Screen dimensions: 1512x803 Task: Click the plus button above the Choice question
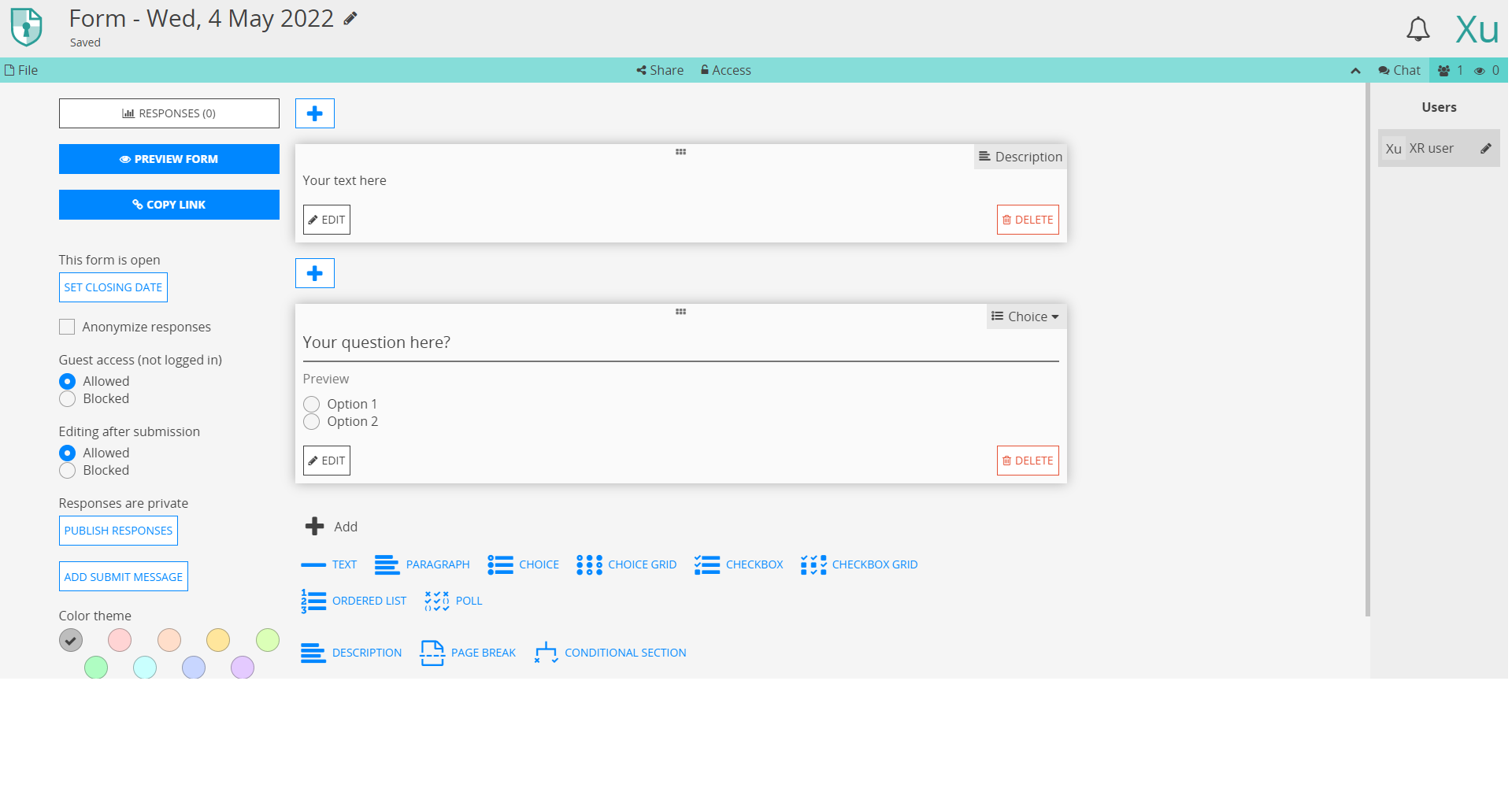click(x=315, y=273)
